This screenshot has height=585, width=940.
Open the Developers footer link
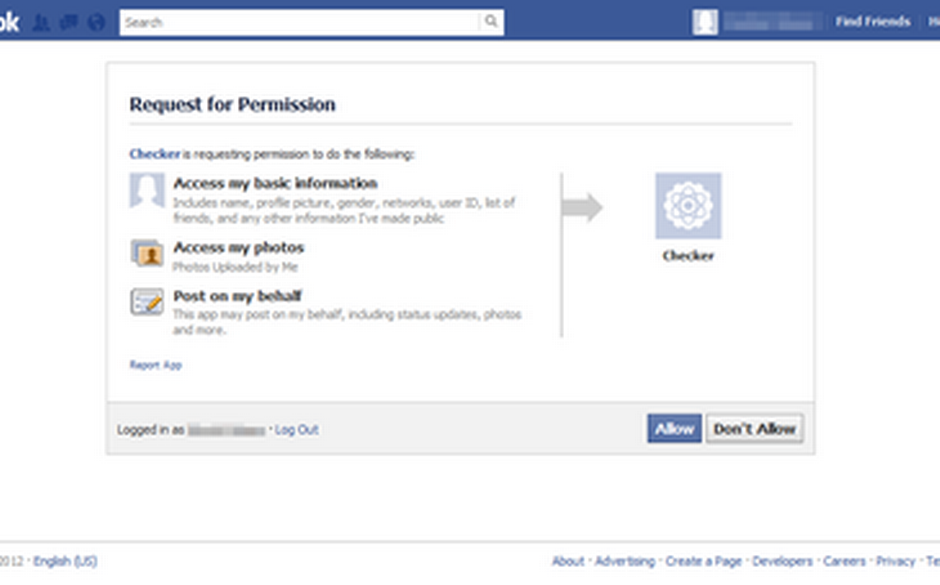(782, 561)
